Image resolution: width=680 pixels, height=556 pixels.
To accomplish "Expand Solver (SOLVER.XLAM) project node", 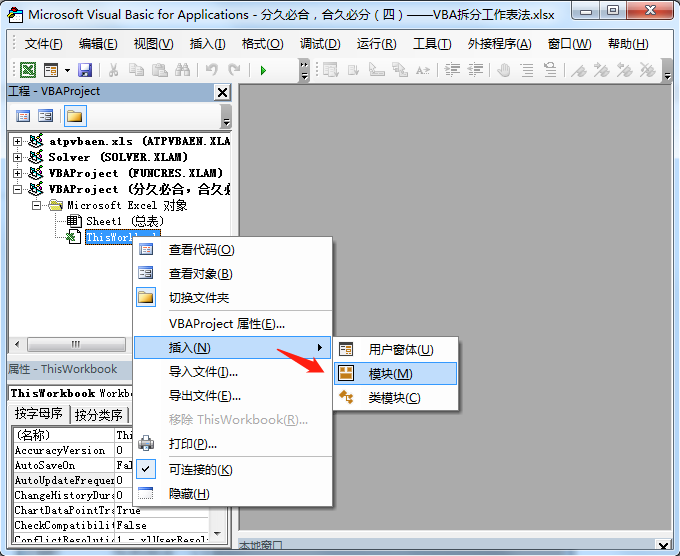I will (17, 157).
